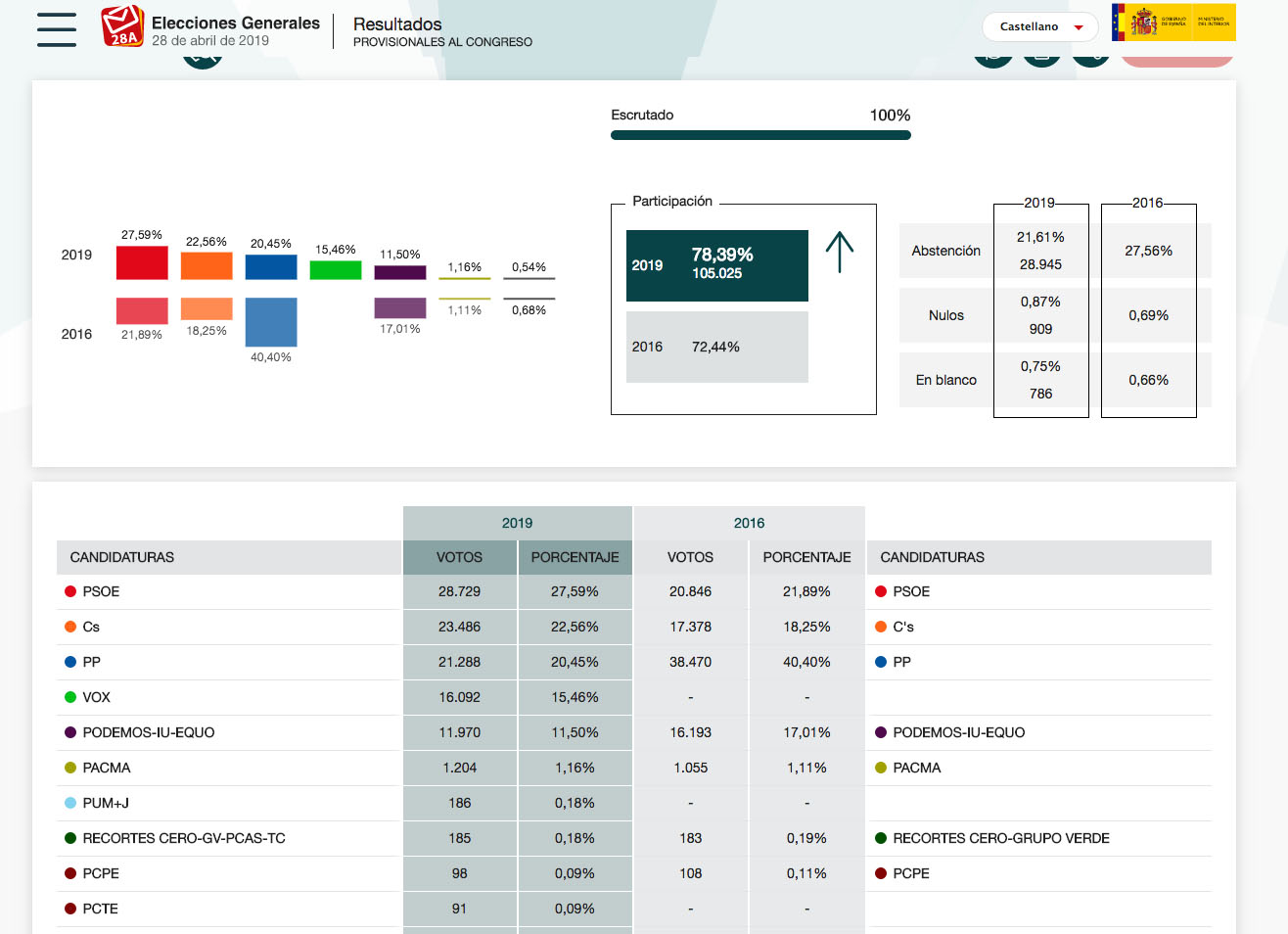Click the Nulos row label
1288x934 pixels.
tap(945, 315)
